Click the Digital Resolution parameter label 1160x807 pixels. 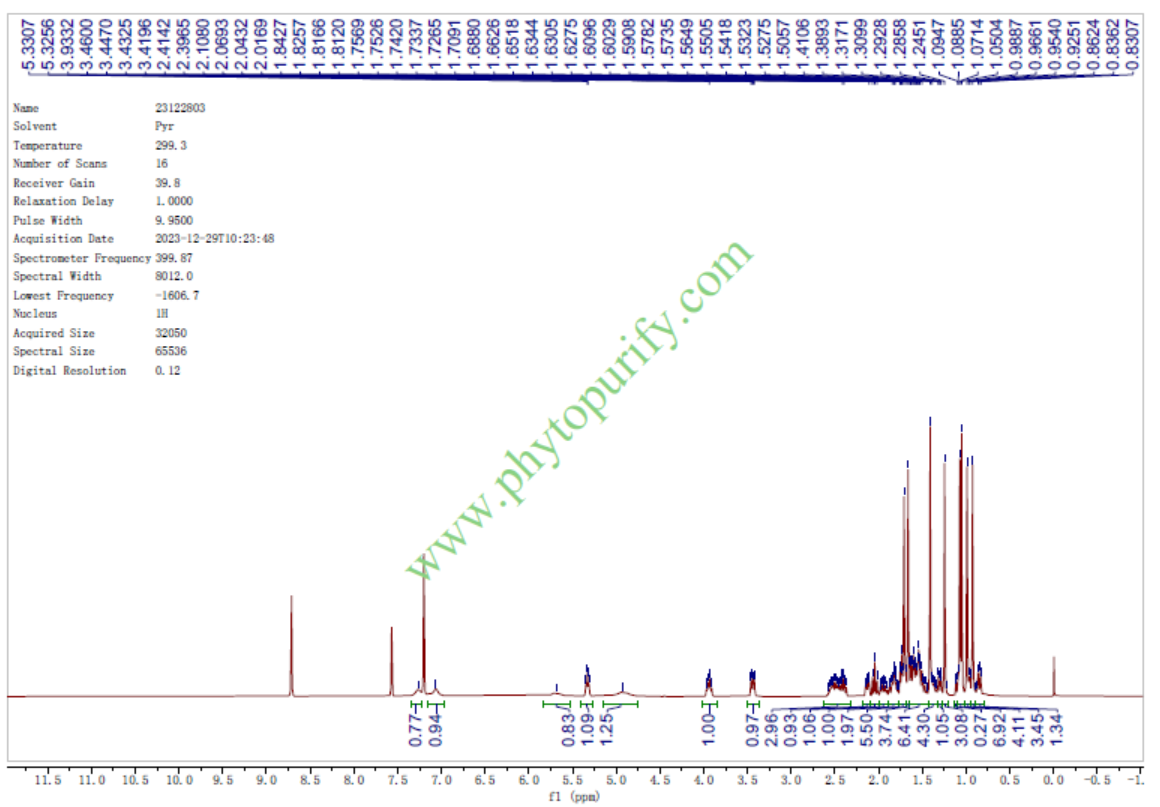pyautogui.click(x=69, y=371)
